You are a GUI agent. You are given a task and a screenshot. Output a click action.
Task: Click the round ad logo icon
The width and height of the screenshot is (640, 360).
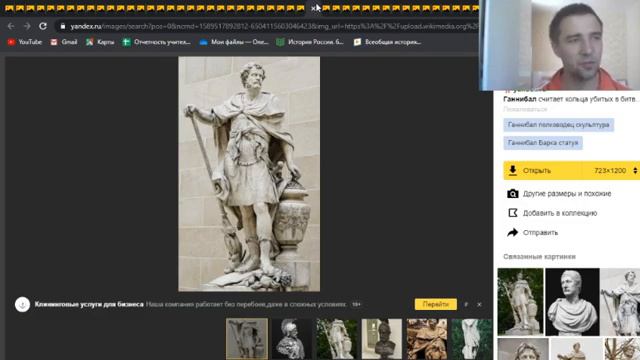(22, 304)
